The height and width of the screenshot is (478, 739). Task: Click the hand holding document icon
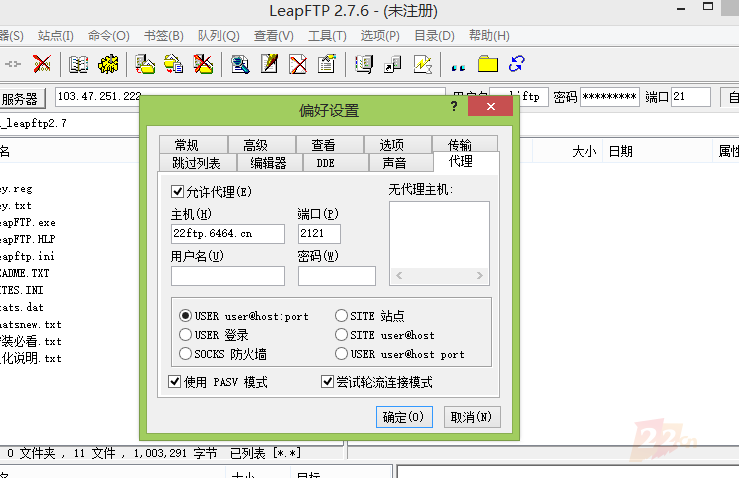point(364,64)
